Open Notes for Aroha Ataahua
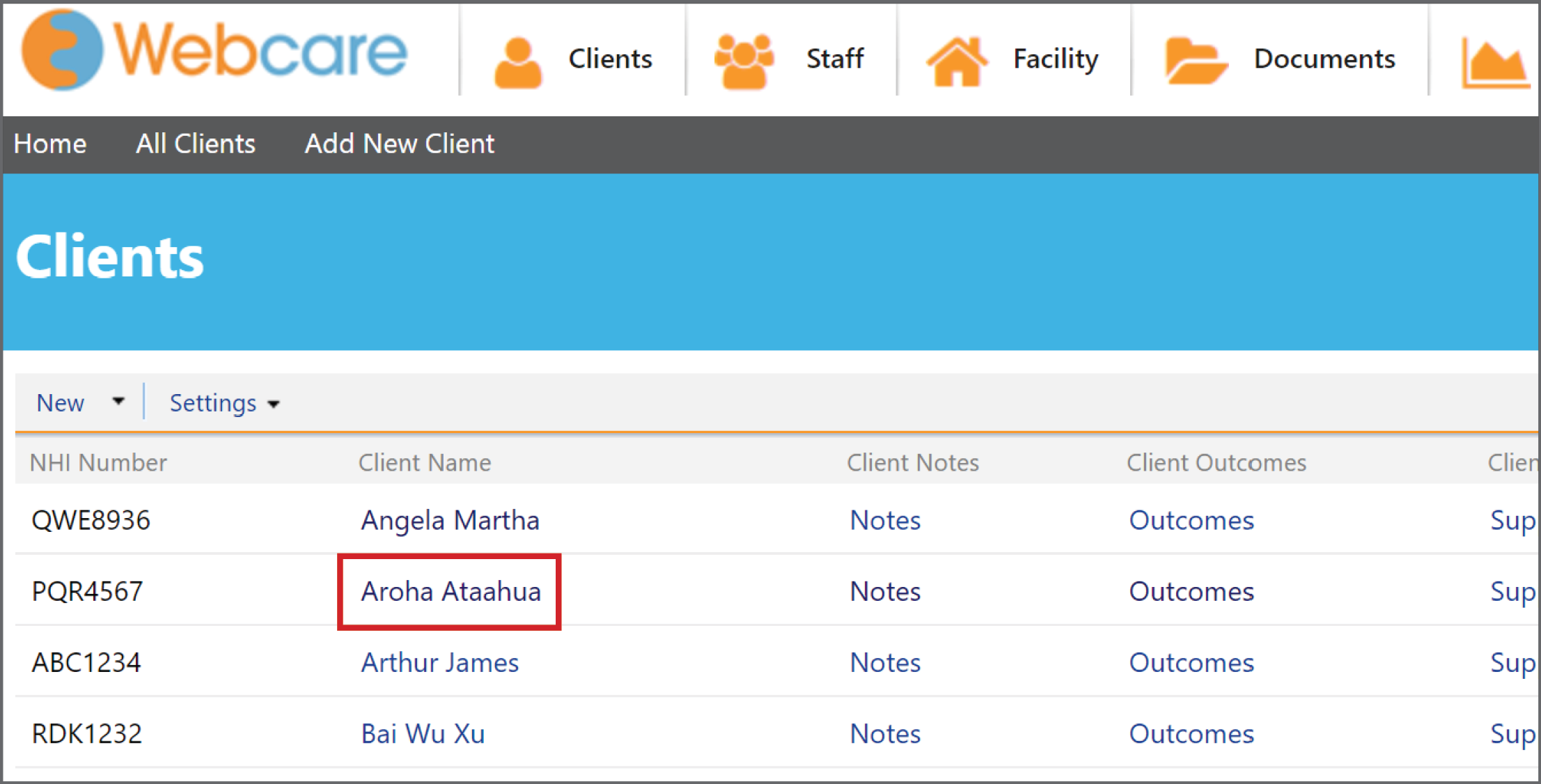Viewport: 1541px width, 784px height. coord(885,591)
